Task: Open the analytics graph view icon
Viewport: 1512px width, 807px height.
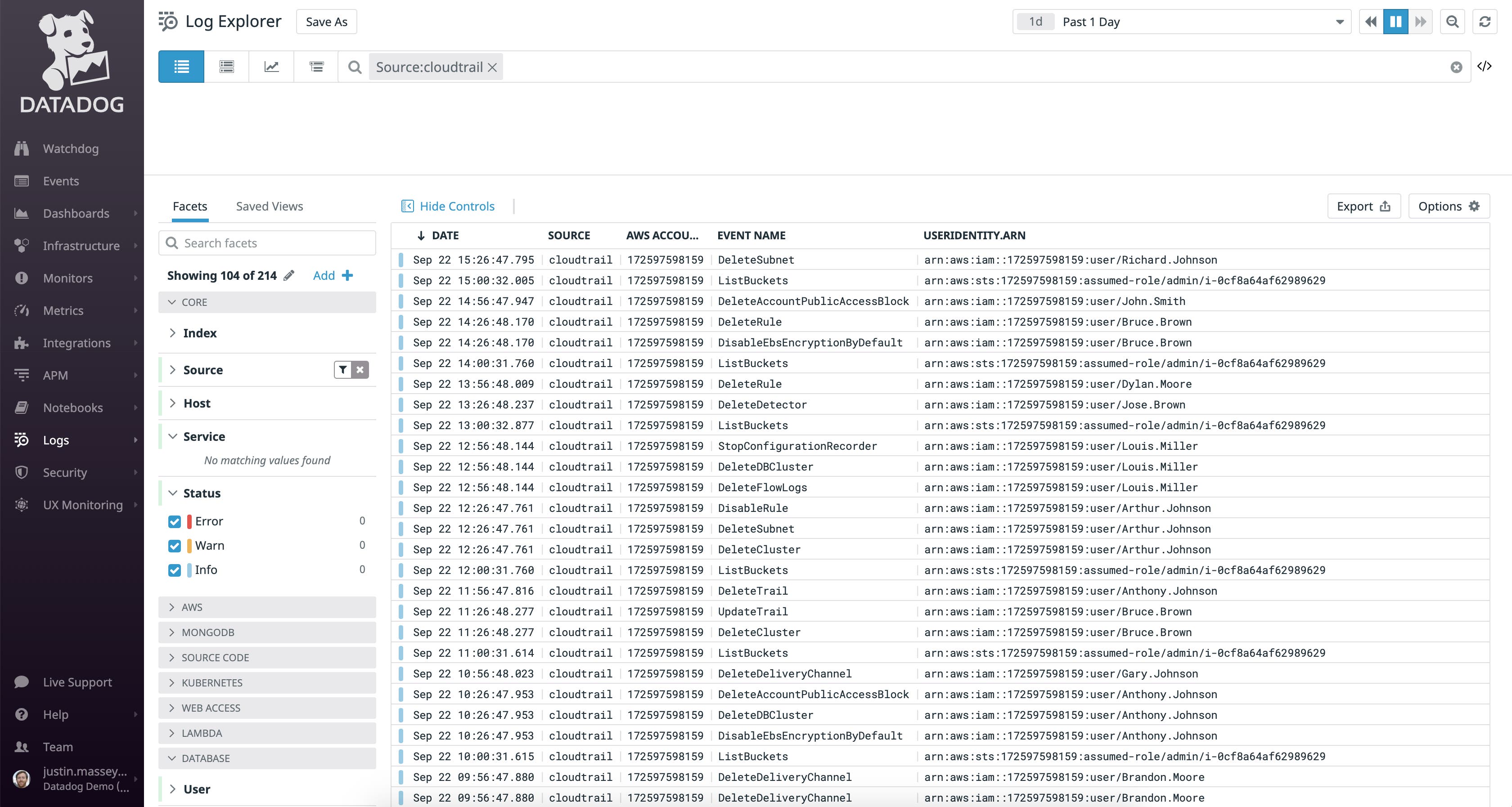Action: [271, 66]
